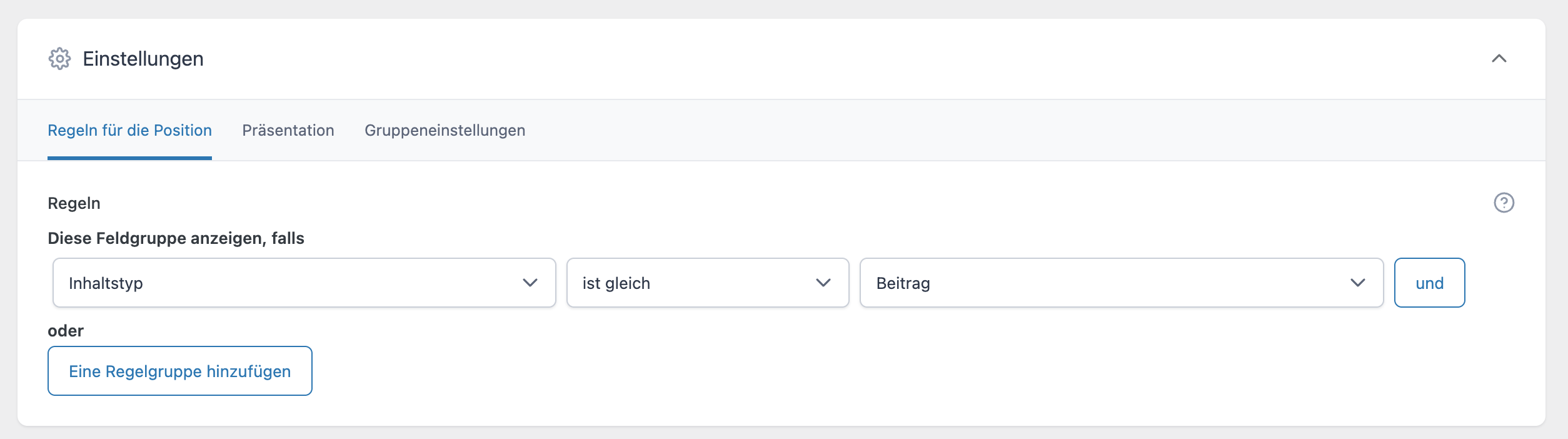The height and width of the screenshot is (439, 1568).
Task: Click the und button to add rule
Action: 1429,283
